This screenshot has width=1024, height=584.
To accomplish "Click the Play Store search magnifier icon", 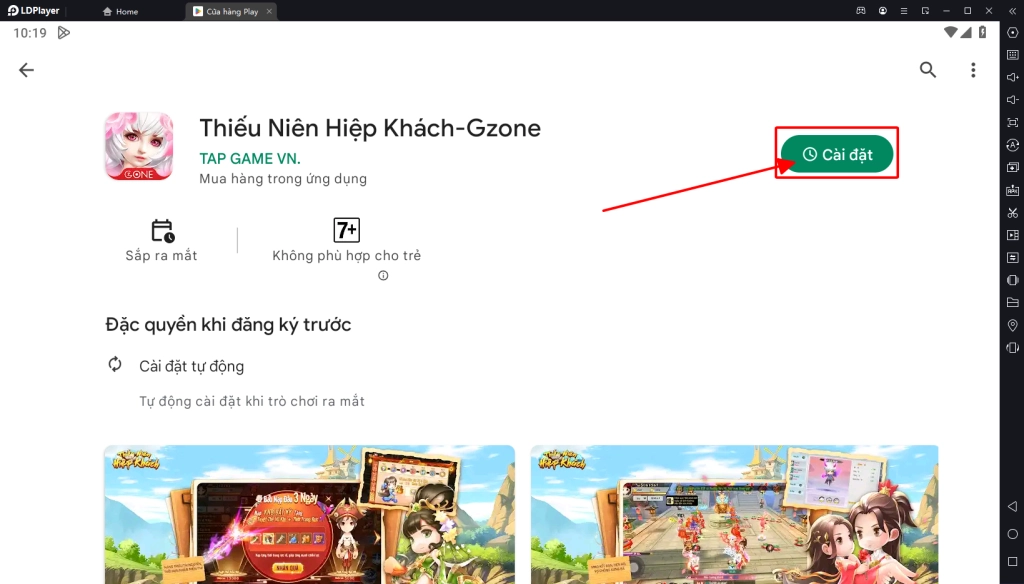I will 928,70.
